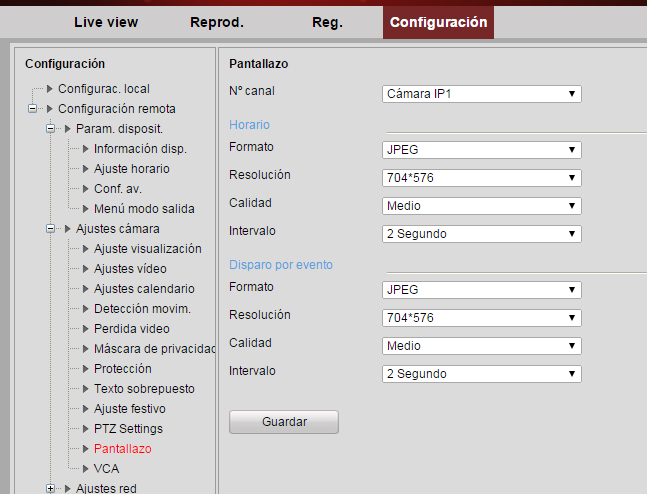Open Disparo por evento Intervalo dropdown
The width and height of the screenshot is (647, 494).
482,374
